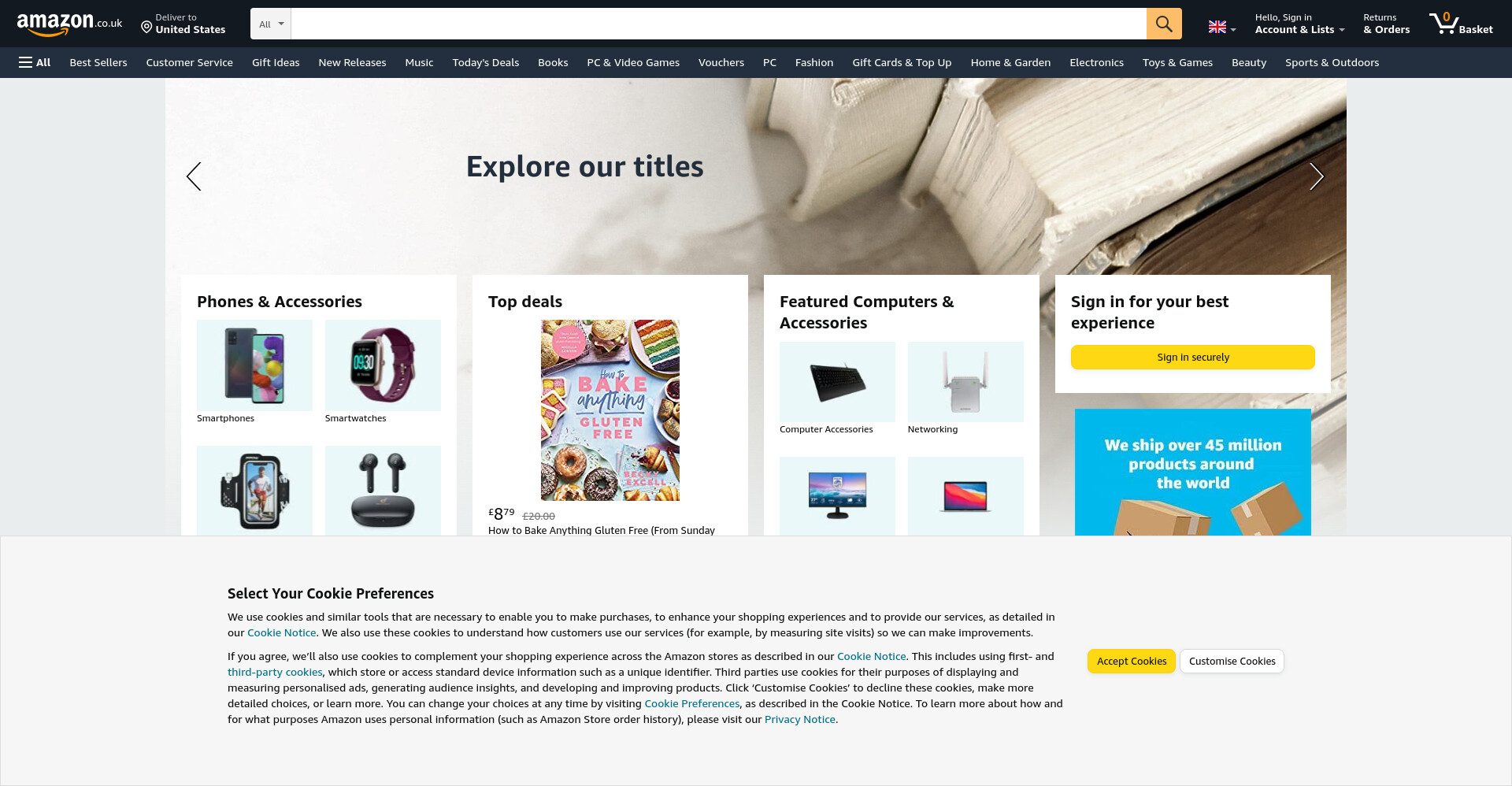Click inside the search text field
Image resolution: width=1512 pixels, height=786 pixels.
pyautogui.click(x=718, y=24)
